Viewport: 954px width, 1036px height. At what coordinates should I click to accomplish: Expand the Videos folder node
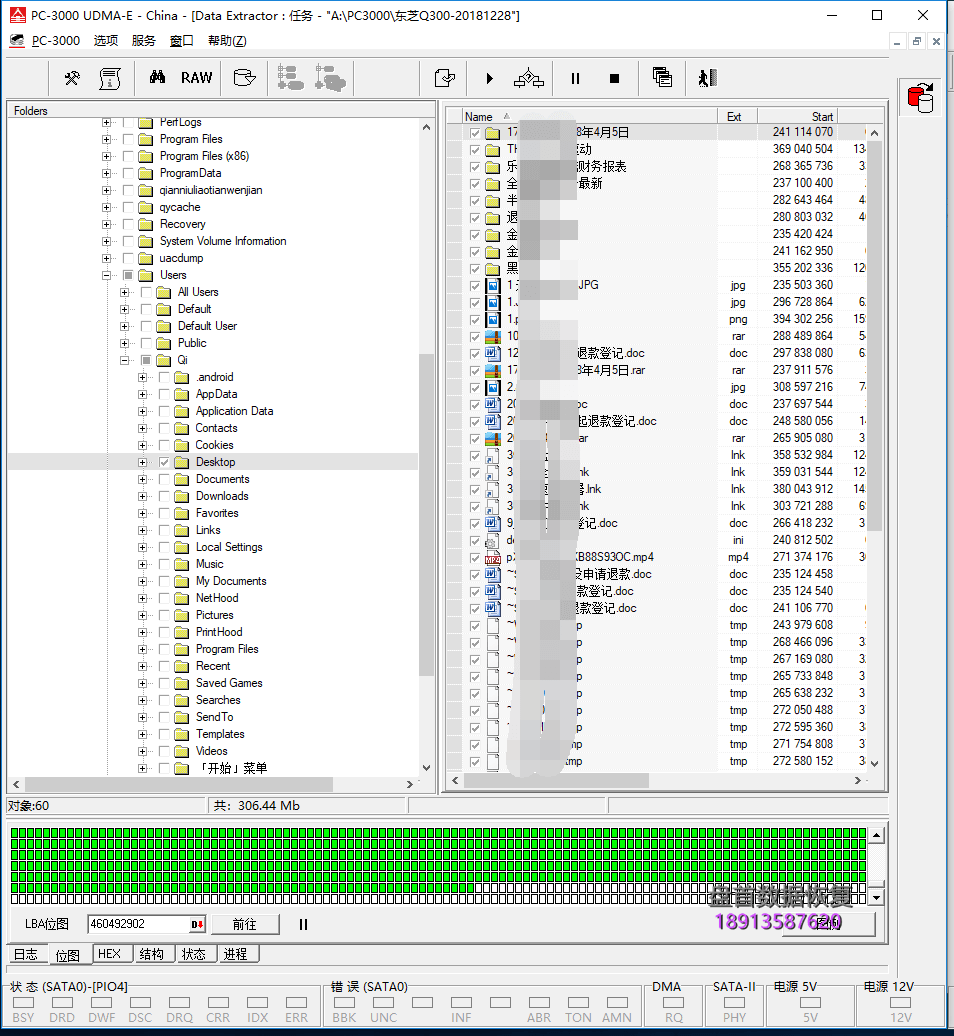coord(142,752)
